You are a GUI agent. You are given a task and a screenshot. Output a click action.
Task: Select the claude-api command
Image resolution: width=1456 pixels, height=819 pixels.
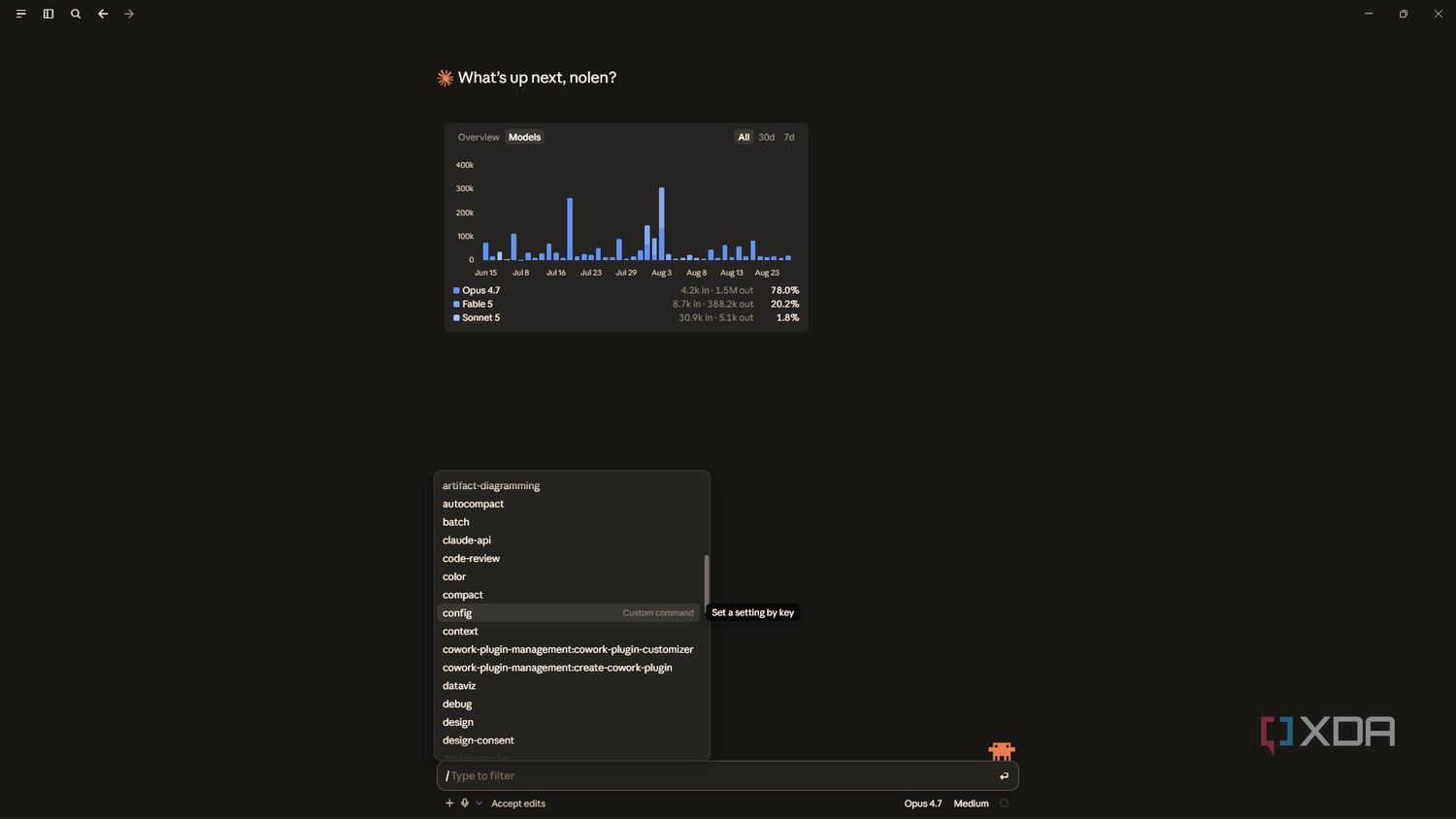(569, 541)
